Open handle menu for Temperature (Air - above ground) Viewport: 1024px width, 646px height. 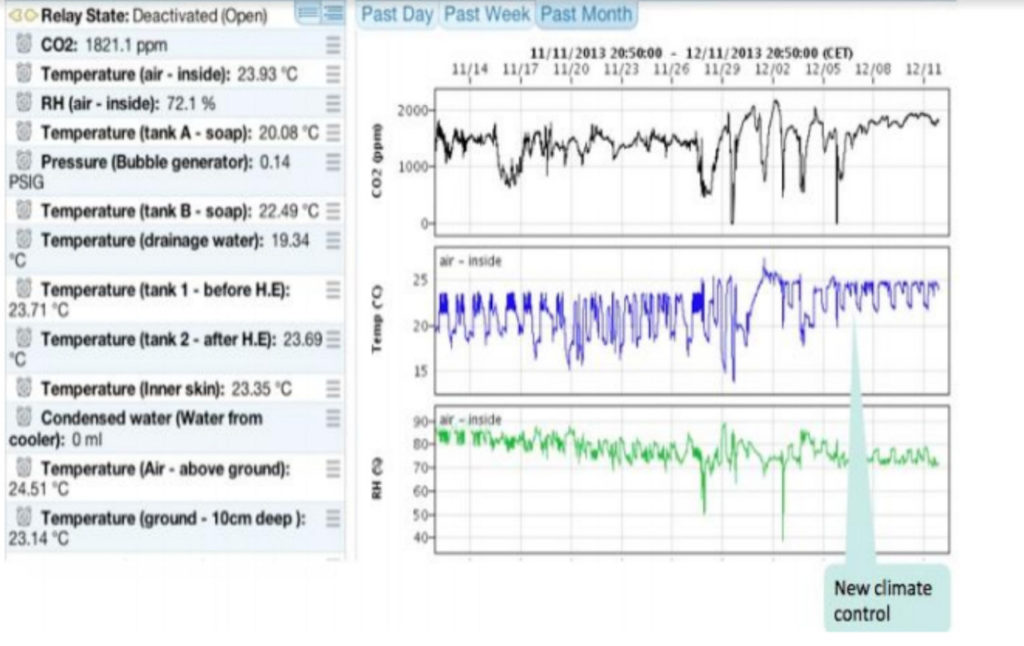333,469
